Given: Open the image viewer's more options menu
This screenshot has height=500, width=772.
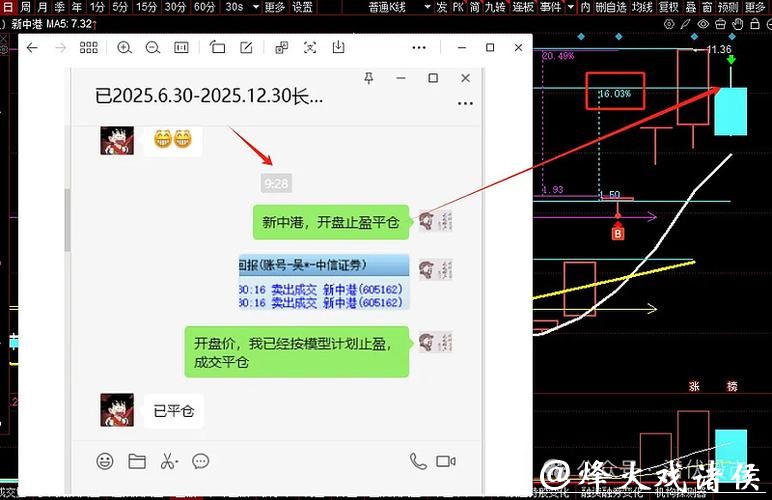Looking at the screenshot, I should point(419,48).
